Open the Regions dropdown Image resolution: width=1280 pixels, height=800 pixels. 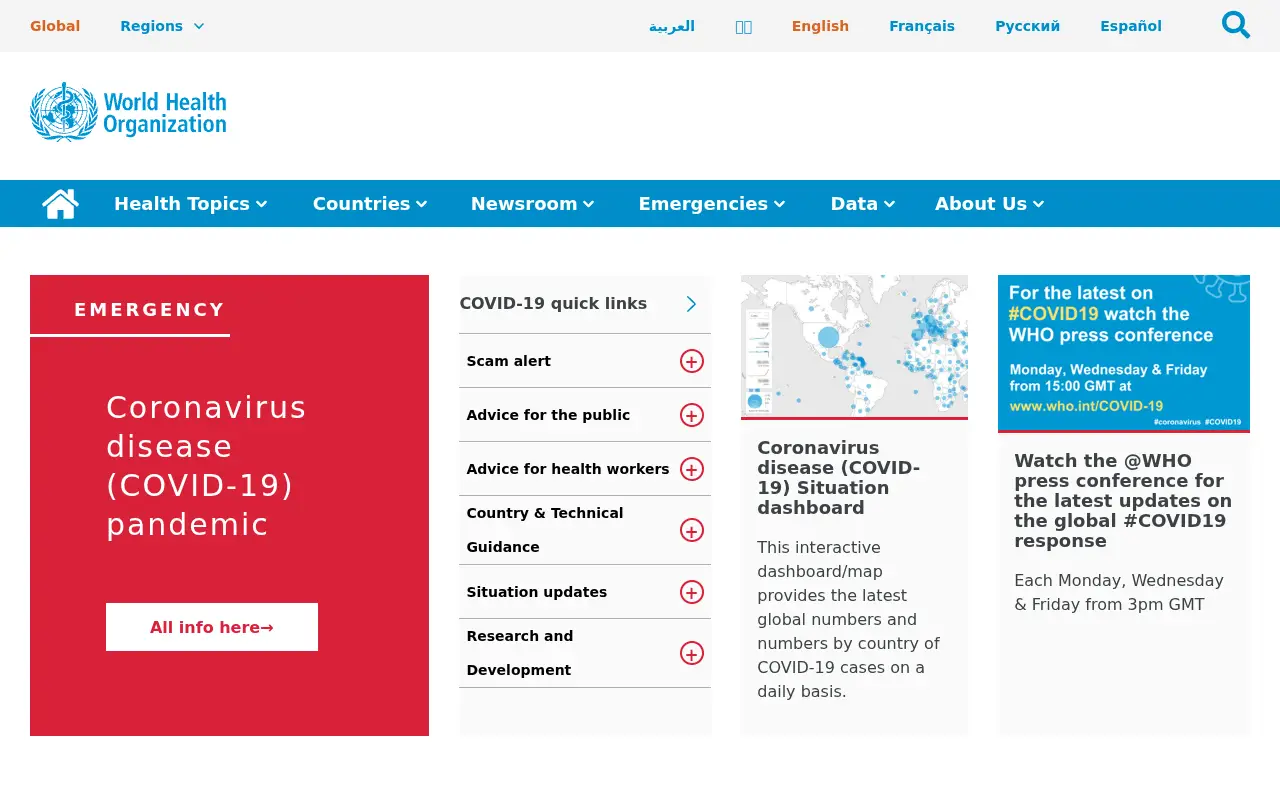pos(162,26)
